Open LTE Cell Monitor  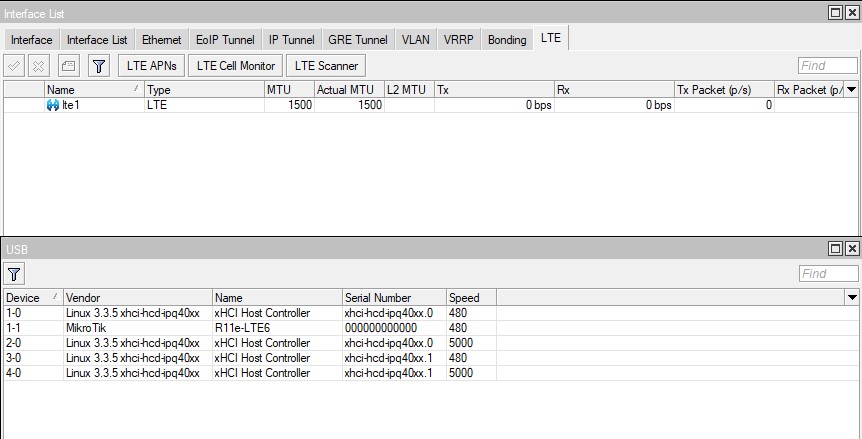pos(236,66)
